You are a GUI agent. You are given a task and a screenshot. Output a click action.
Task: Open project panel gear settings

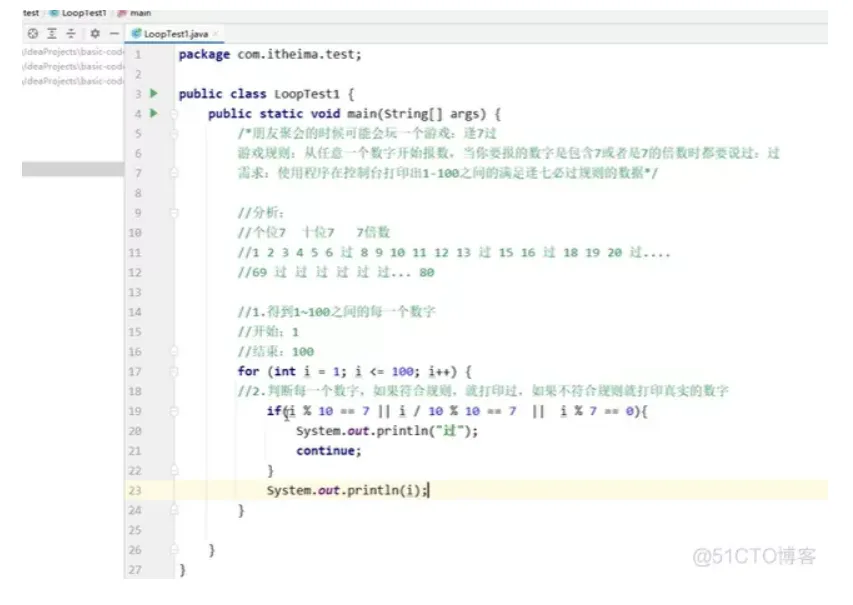point(95,34)
